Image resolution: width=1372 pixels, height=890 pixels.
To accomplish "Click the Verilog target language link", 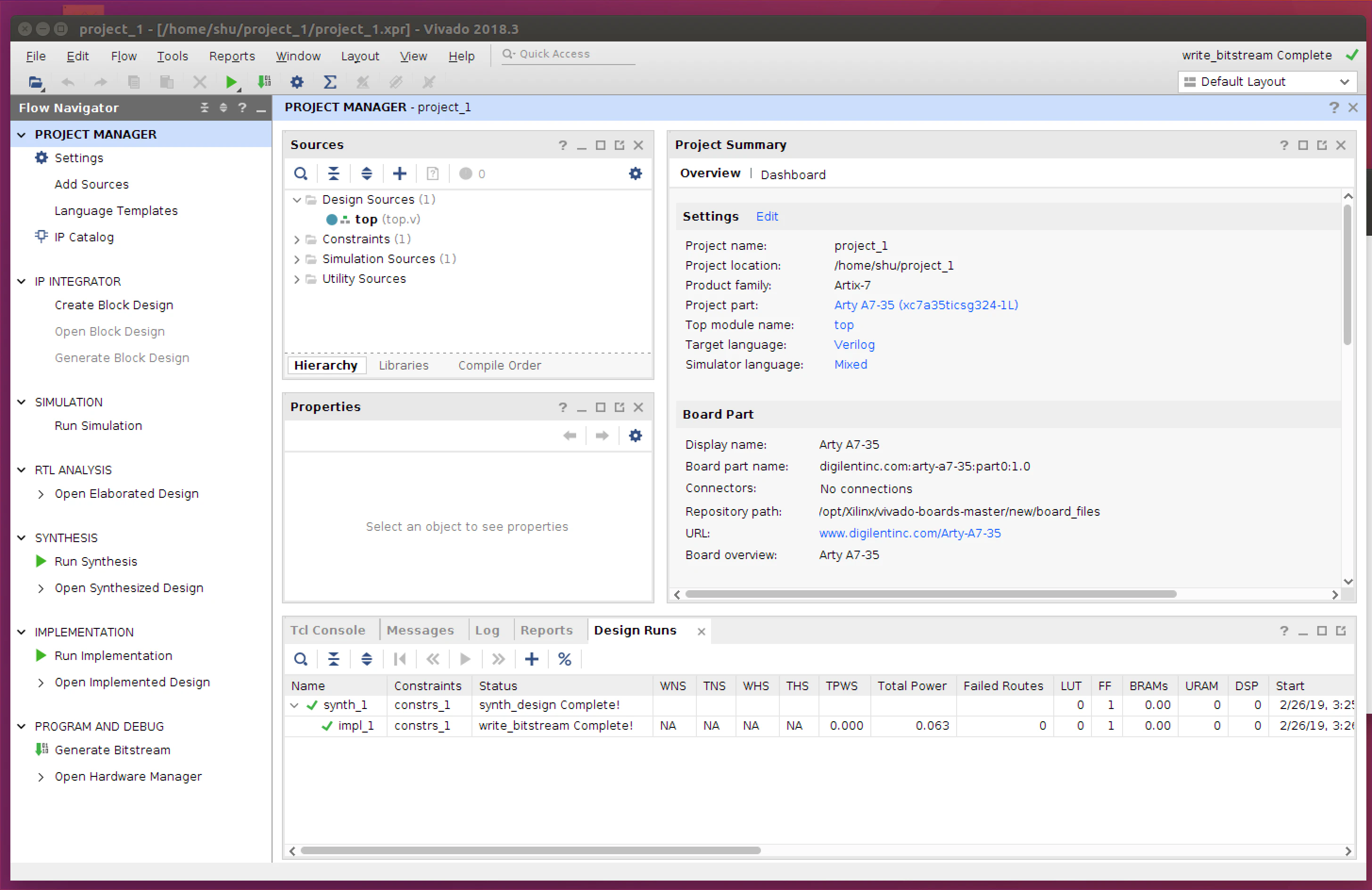I will coord(854,345).
